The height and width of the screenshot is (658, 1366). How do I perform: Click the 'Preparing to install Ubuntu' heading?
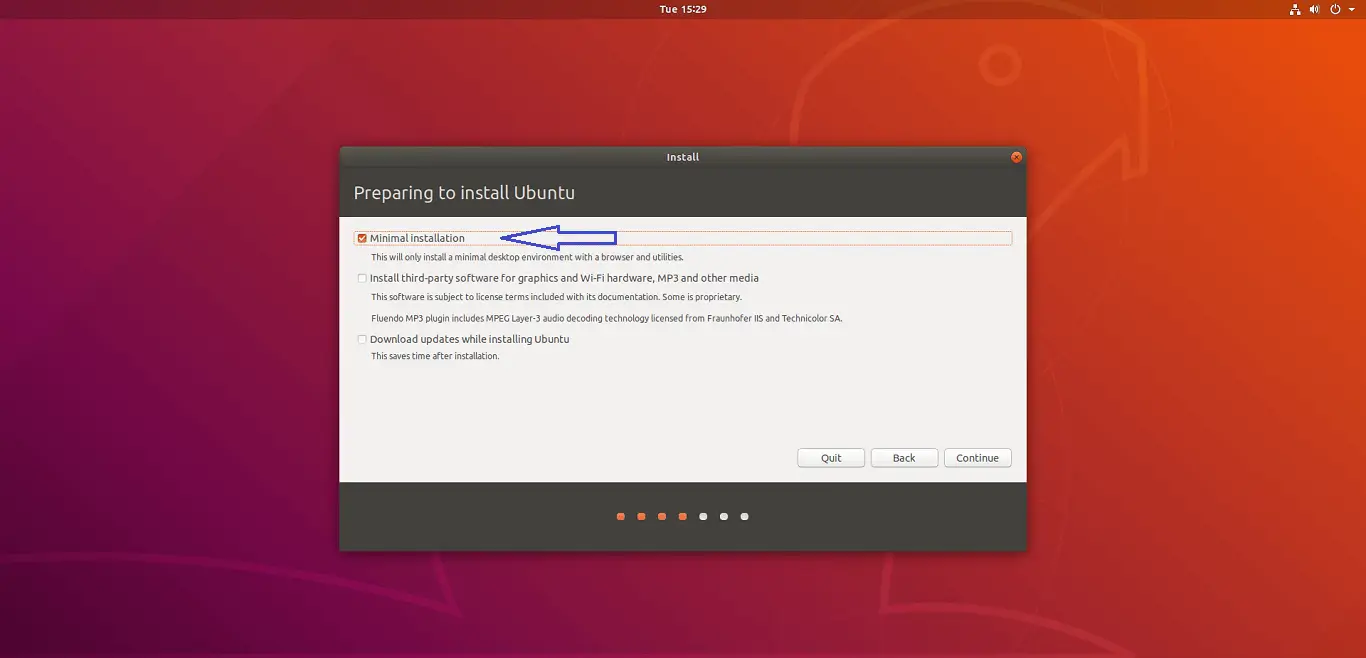coord(464,193)
